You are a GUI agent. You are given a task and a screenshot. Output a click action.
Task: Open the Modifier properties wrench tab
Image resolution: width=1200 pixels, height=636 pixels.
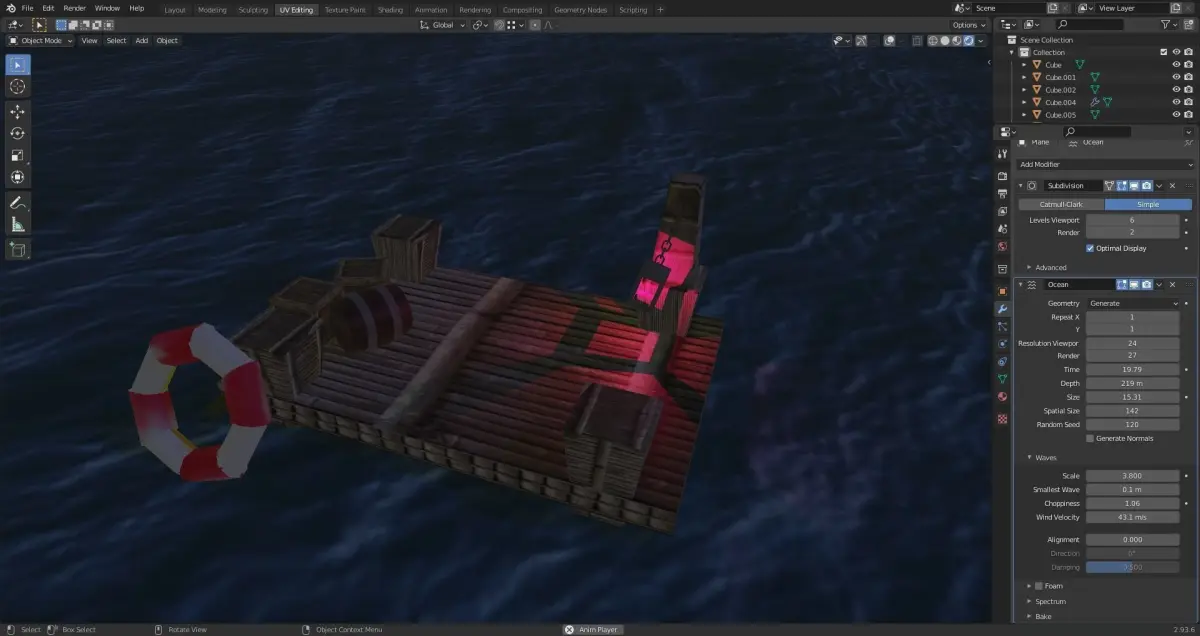coord(1002,309)
